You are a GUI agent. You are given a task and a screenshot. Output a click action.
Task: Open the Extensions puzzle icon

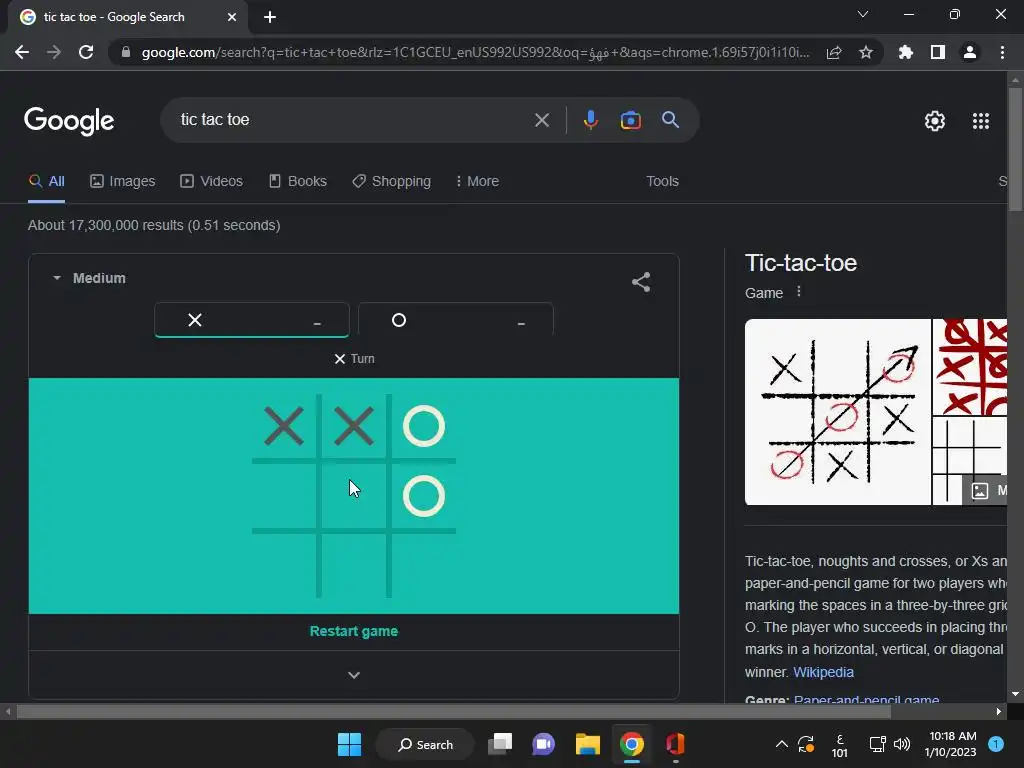click(906, 52)
